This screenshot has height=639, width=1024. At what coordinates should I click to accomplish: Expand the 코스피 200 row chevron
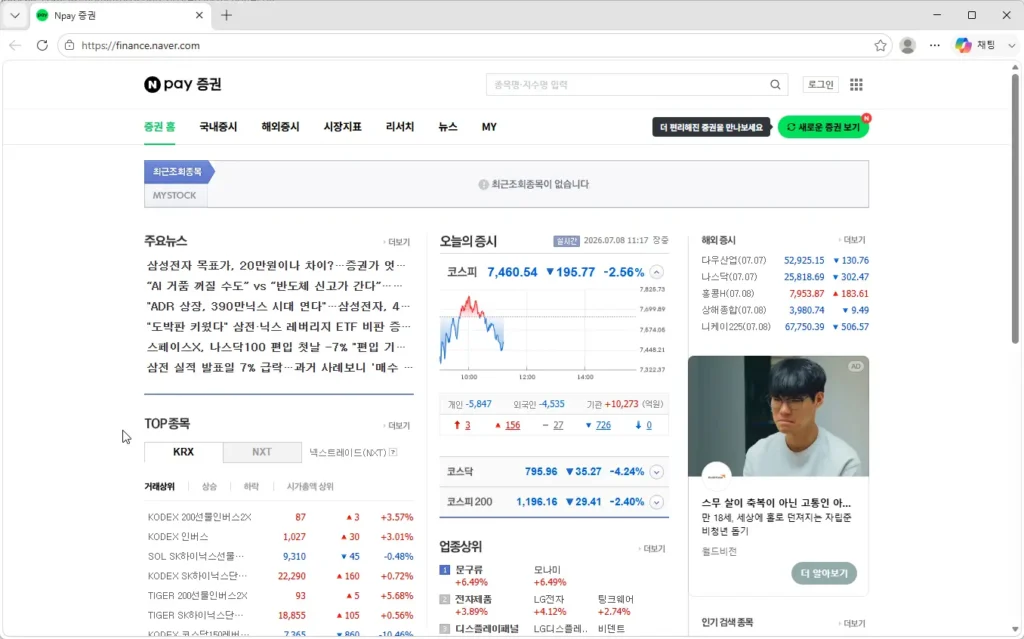point(657,502)
